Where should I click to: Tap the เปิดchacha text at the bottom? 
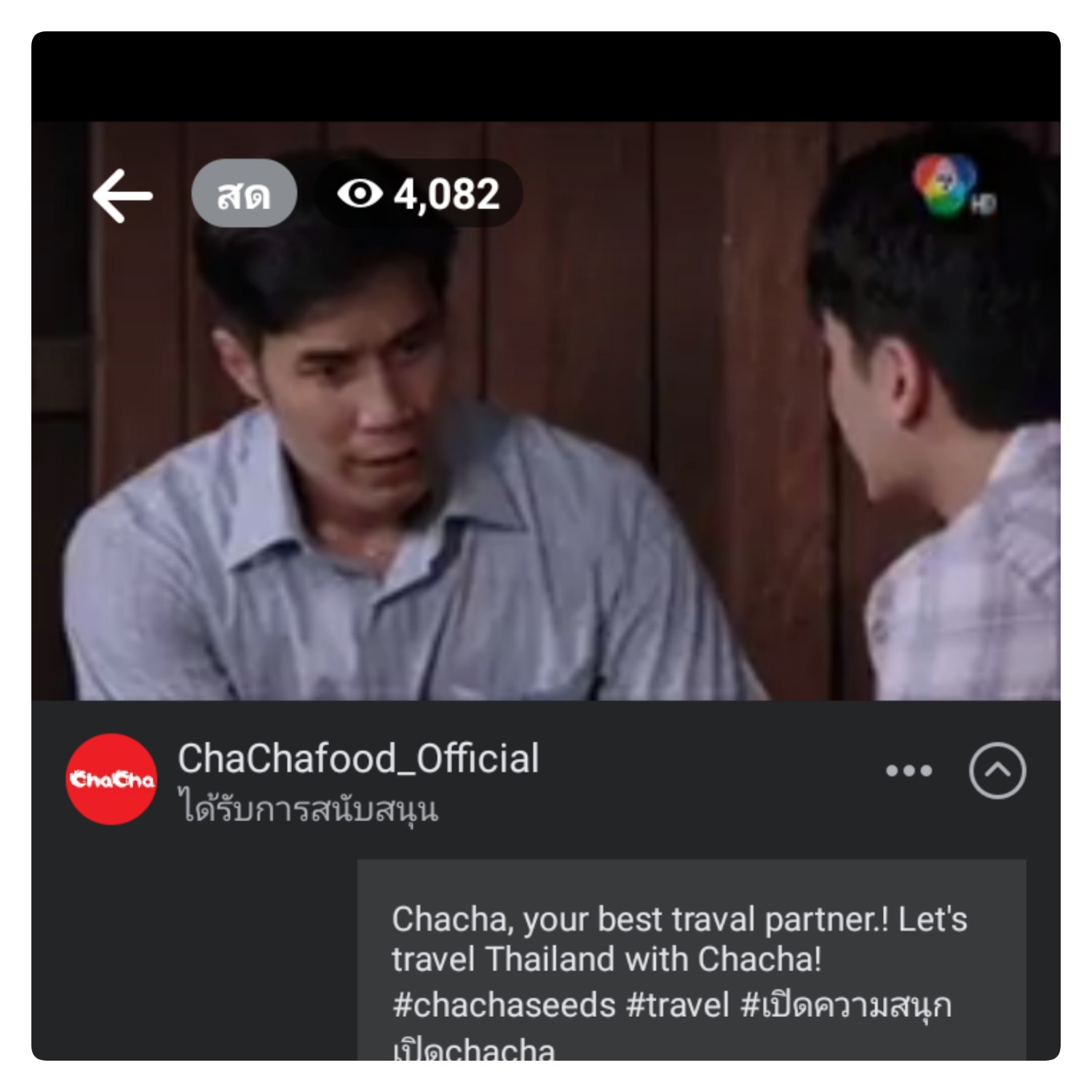coord(473,1048)
